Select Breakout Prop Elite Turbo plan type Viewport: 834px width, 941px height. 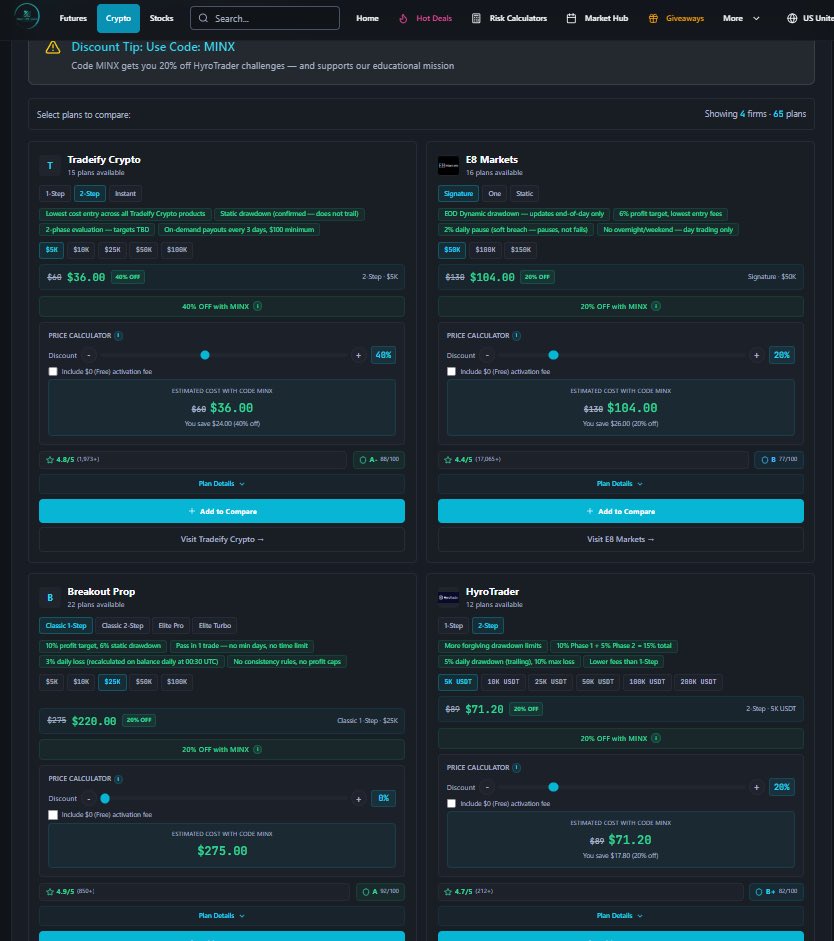click(x=215, y=626)
